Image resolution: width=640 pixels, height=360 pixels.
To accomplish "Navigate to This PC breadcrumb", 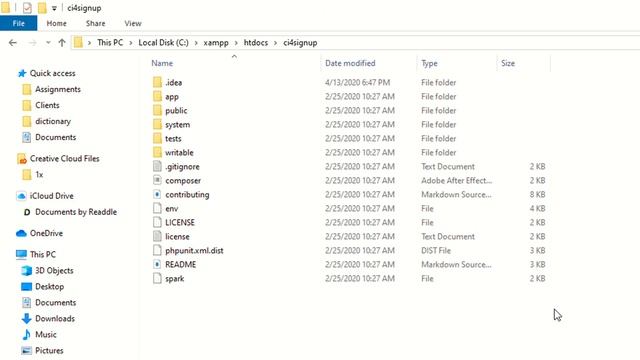I will pos(110,43).
